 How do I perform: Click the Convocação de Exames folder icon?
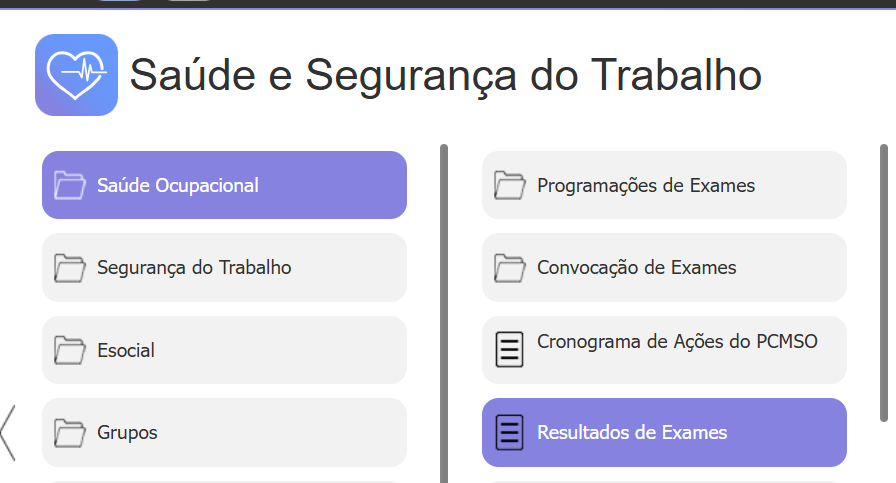click(x=509, y=268)
